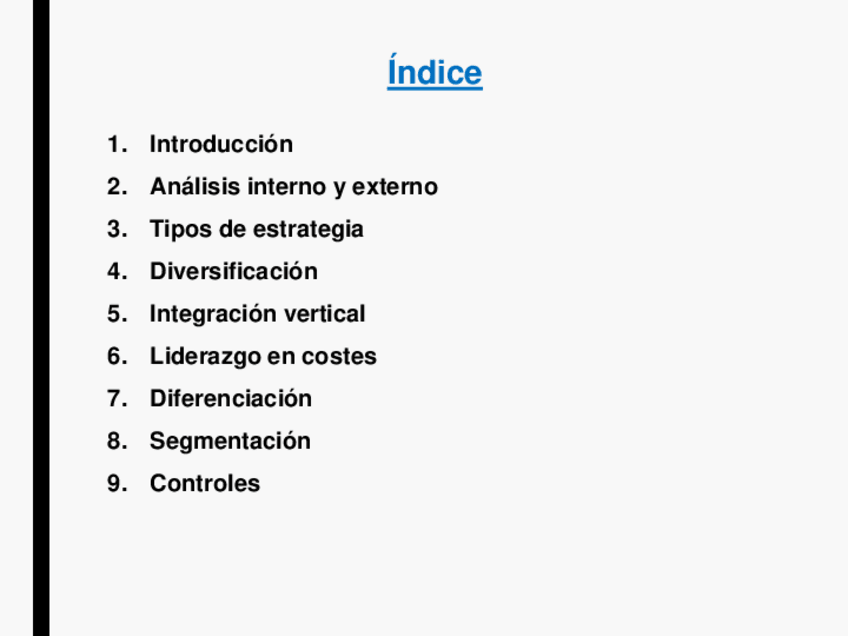Click list number 3 beside Tipos de estrategia
848x636 pixels.
point(117,229)
